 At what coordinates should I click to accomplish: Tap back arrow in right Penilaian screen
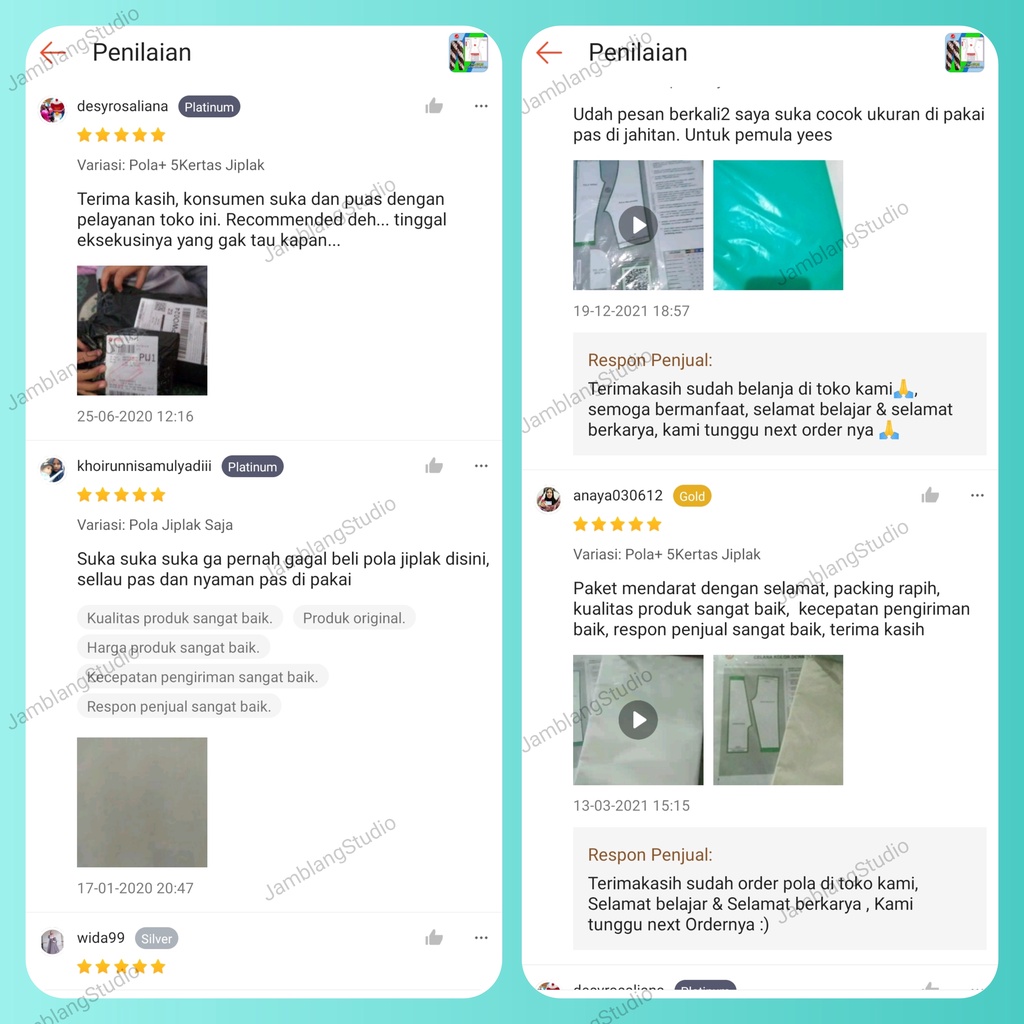549,52
